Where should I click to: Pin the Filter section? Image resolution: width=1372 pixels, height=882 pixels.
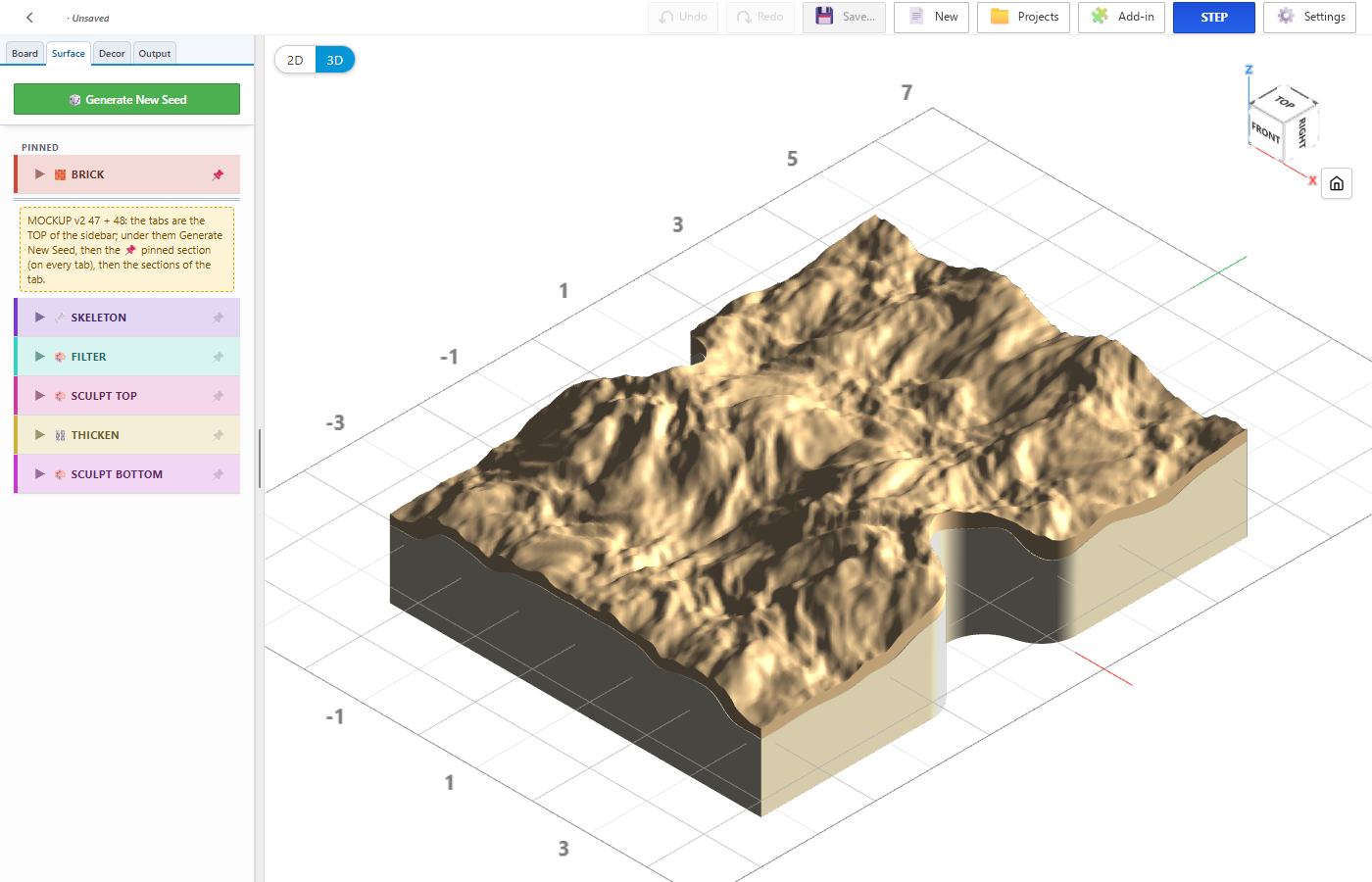218,357
